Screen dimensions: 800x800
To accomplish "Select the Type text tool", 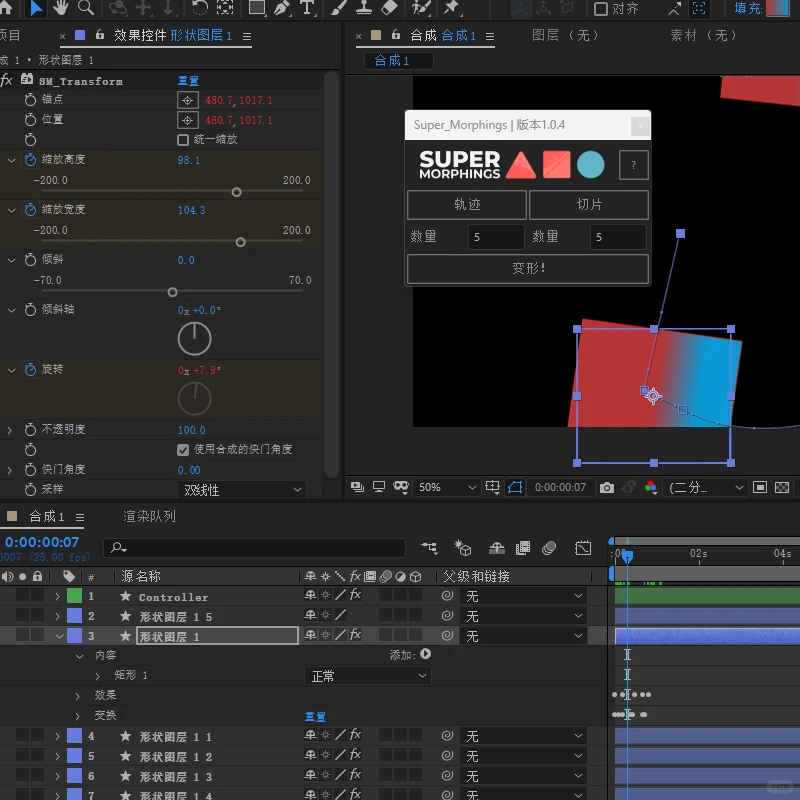I will click(x=307, y=8).
